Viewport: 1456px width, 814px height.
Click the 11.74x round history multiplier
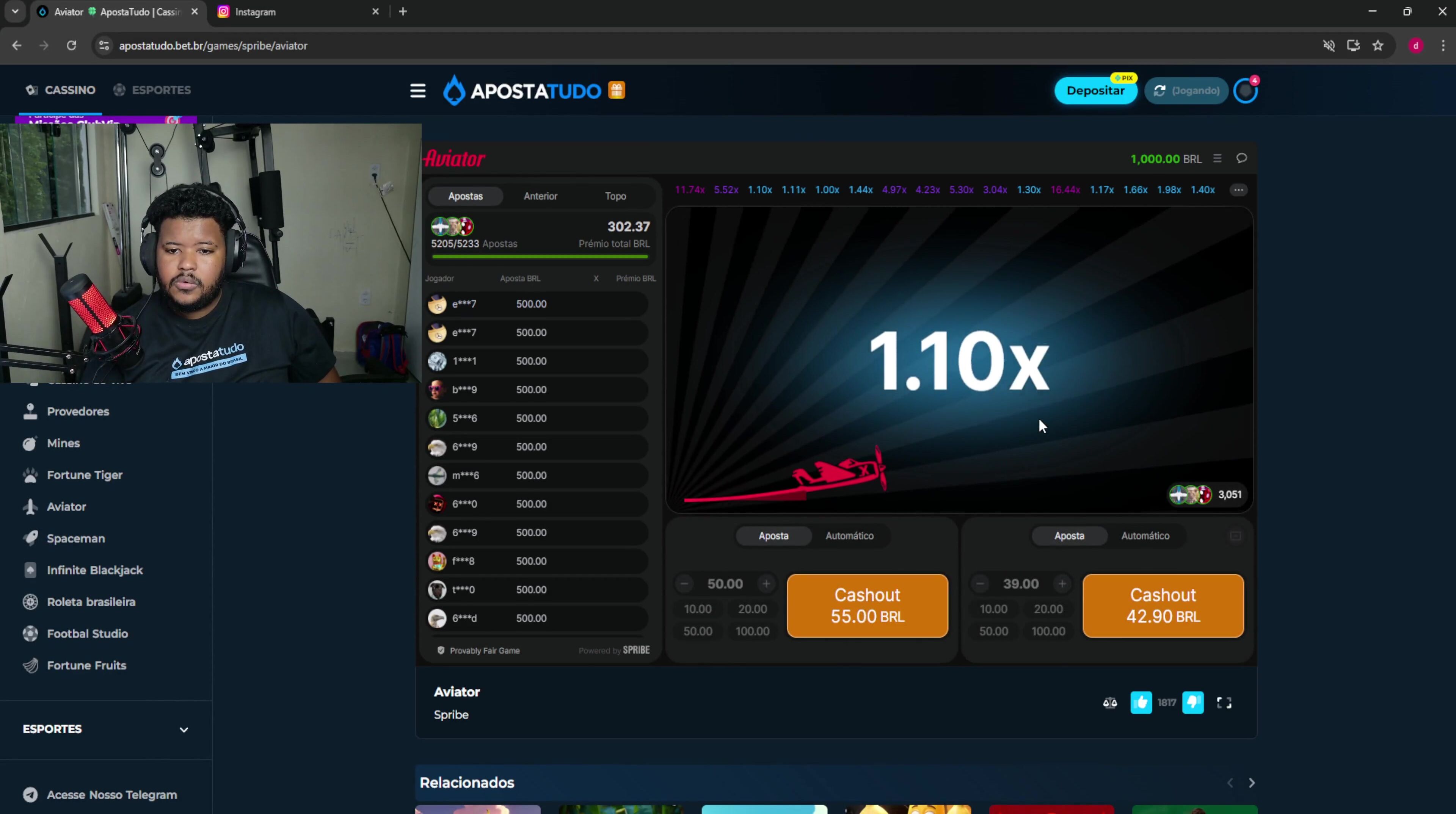(690, 190)
